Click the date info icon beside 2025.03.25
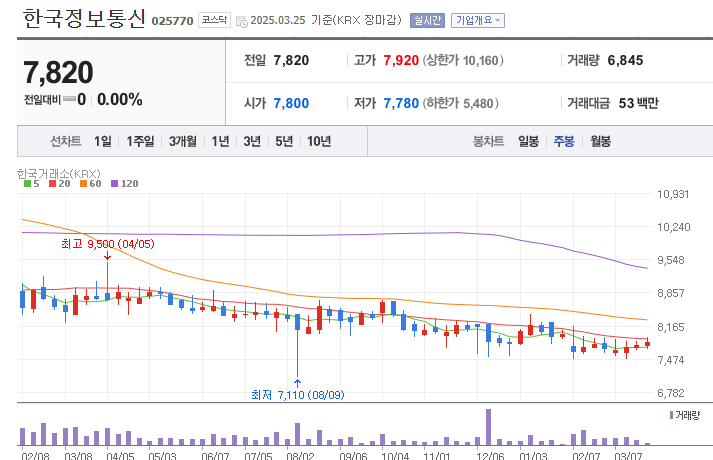Screen dimensions: 713x460 point(242,21)
